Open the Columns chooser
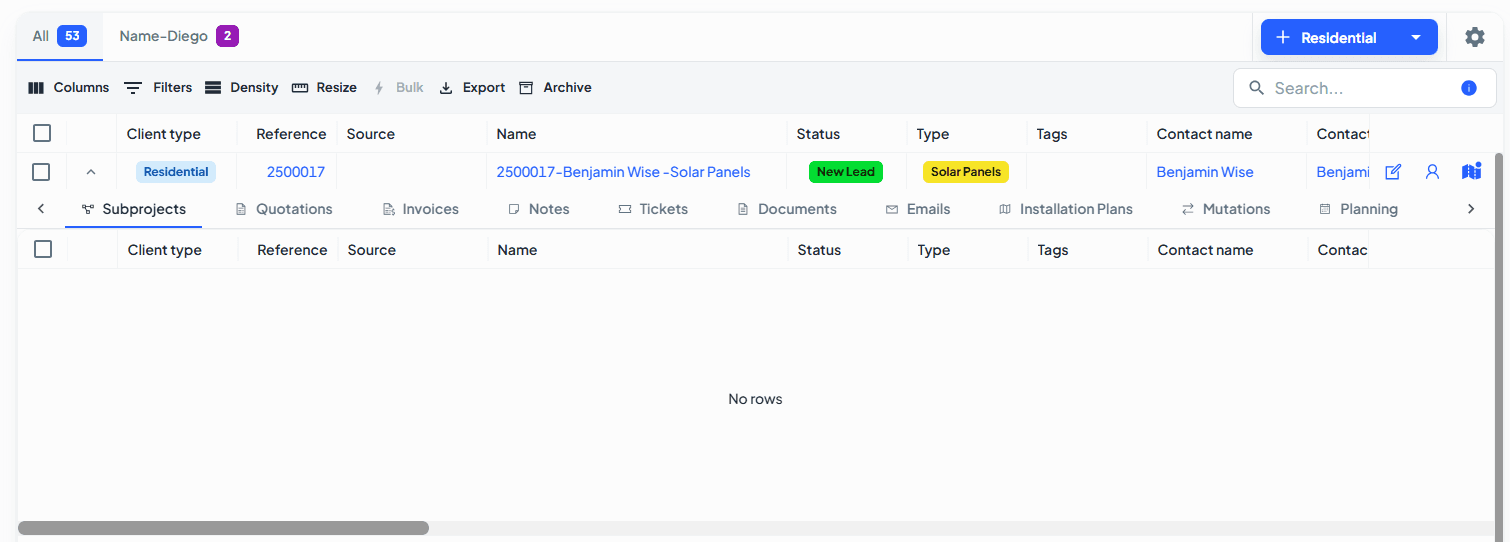Viewport: 1510px width, 542px height. click(x=68, y=88)
